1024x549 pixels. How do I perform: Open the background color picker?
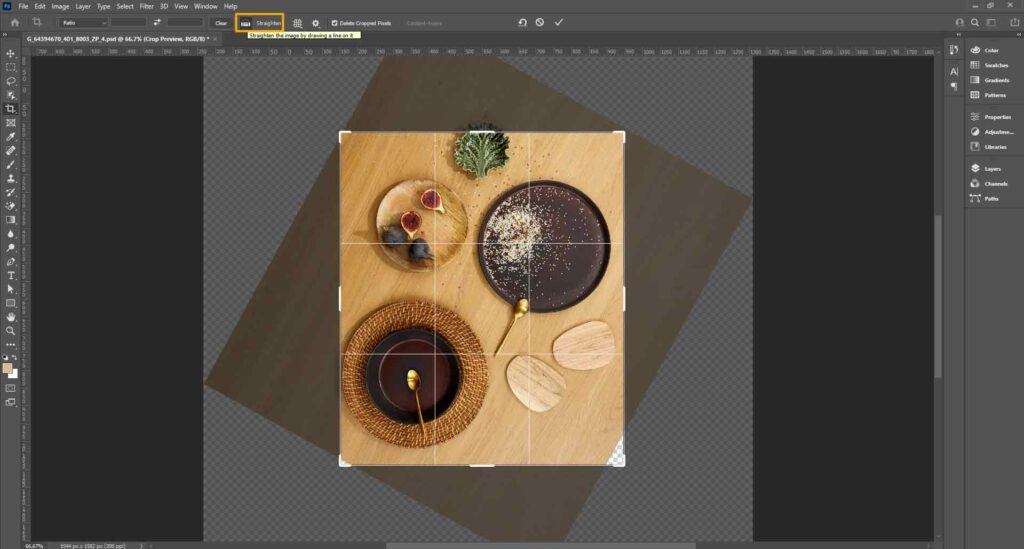click(x=14, y=374)
